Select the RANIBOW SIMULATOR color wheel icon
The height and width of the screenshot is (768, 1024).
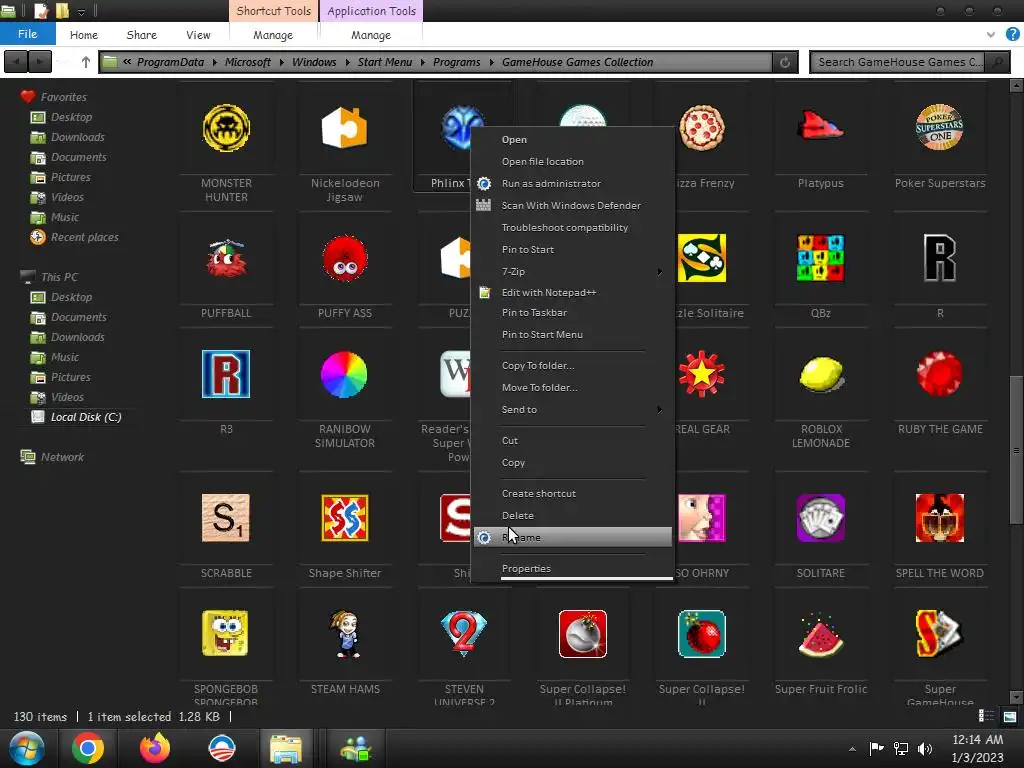(344, 374)
